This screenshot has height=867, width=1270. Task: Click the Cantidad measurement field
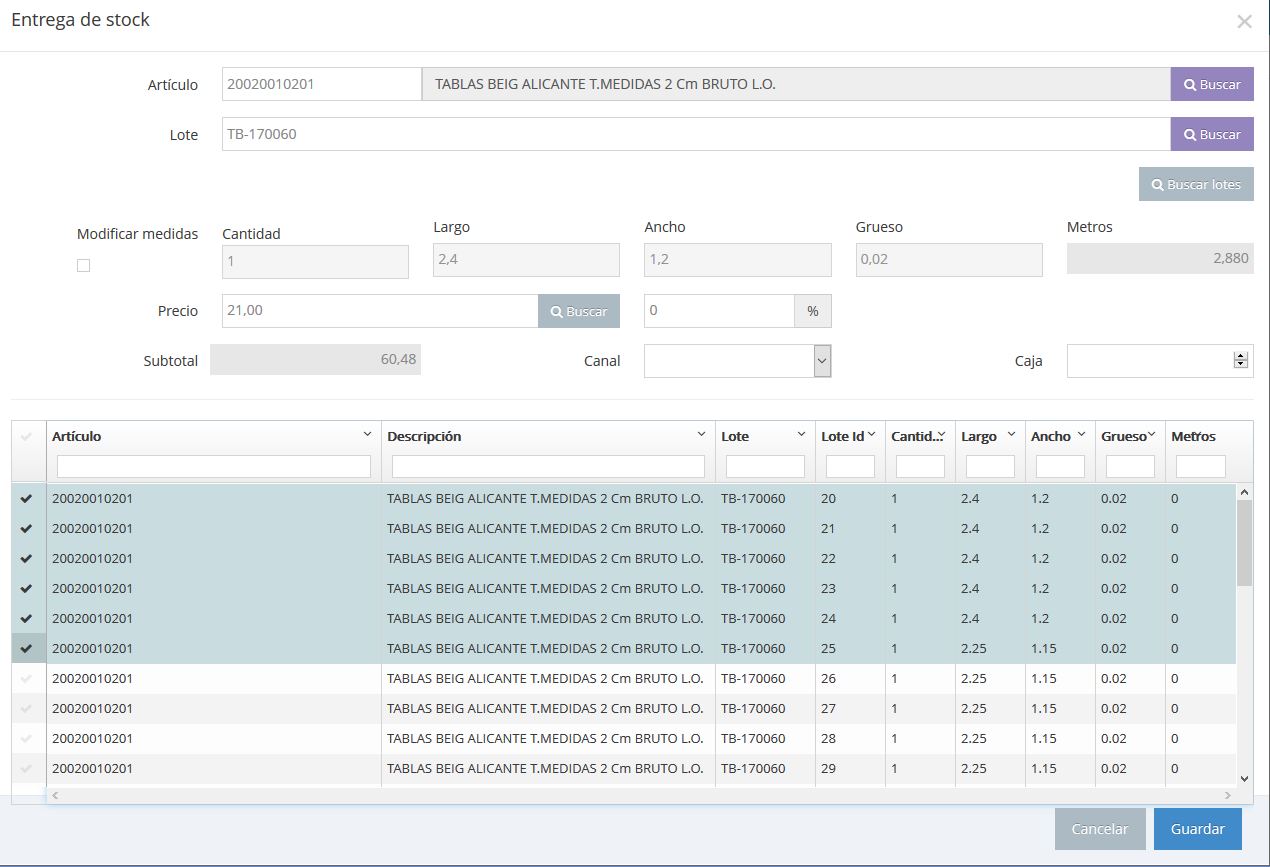315,261
